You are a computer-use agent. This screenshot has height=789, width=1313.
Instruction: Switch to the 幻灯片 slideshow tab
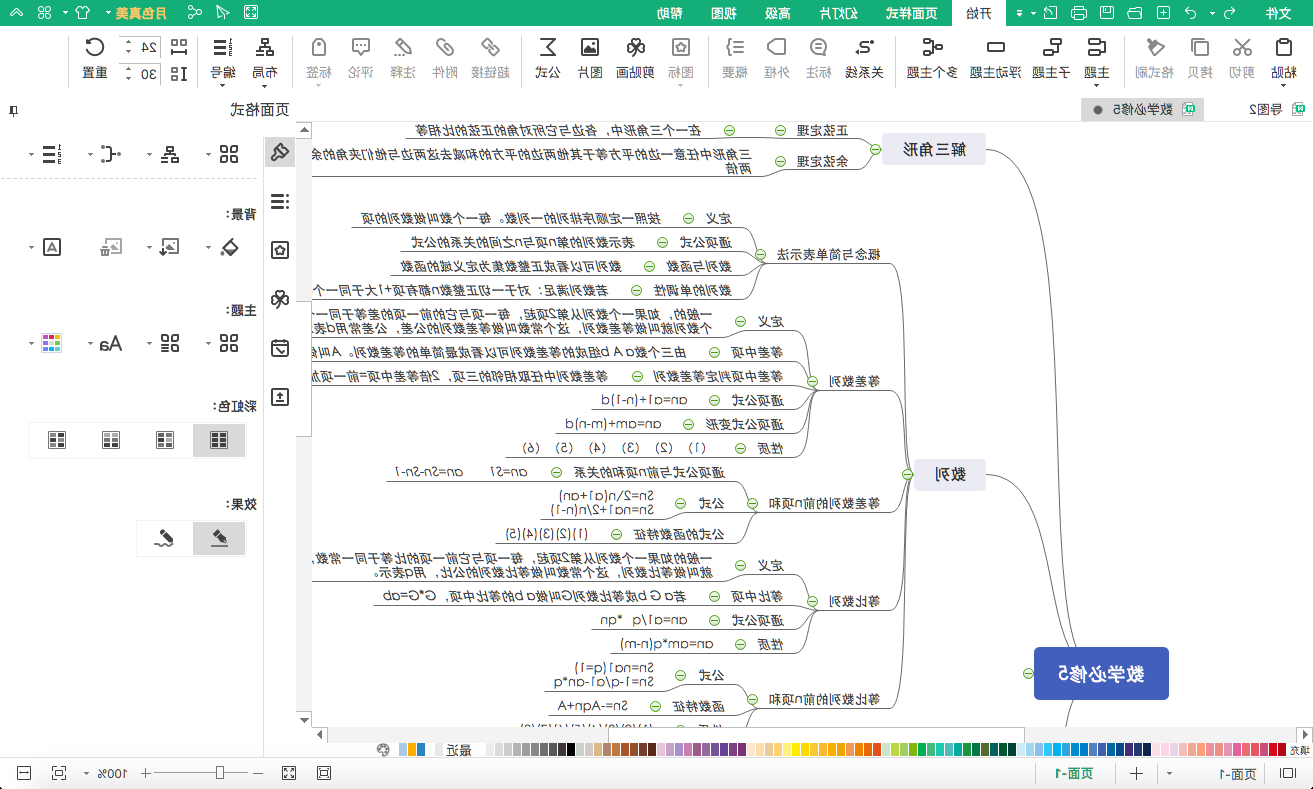(840, 13)
